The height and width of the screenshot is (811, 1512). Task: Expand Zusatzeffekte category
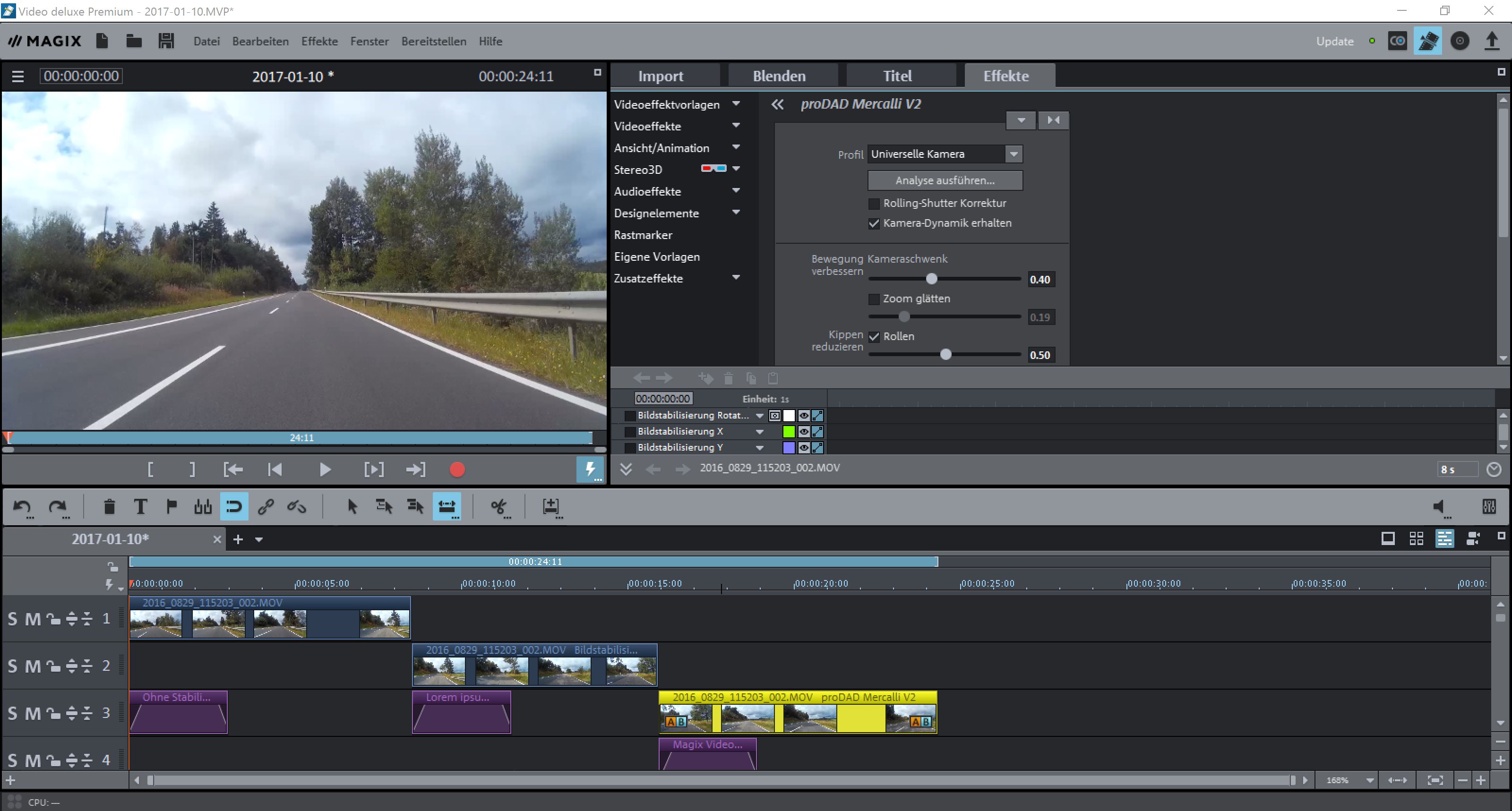point(736,278)
